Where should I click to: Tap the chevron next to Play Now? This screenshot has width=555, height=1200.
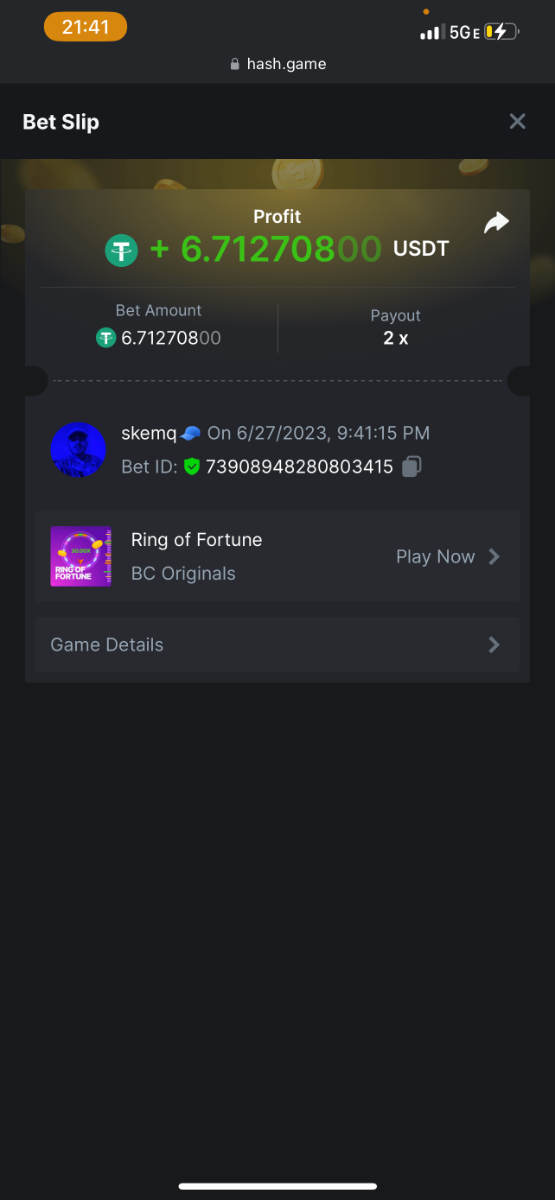click(x=494, y=557)
